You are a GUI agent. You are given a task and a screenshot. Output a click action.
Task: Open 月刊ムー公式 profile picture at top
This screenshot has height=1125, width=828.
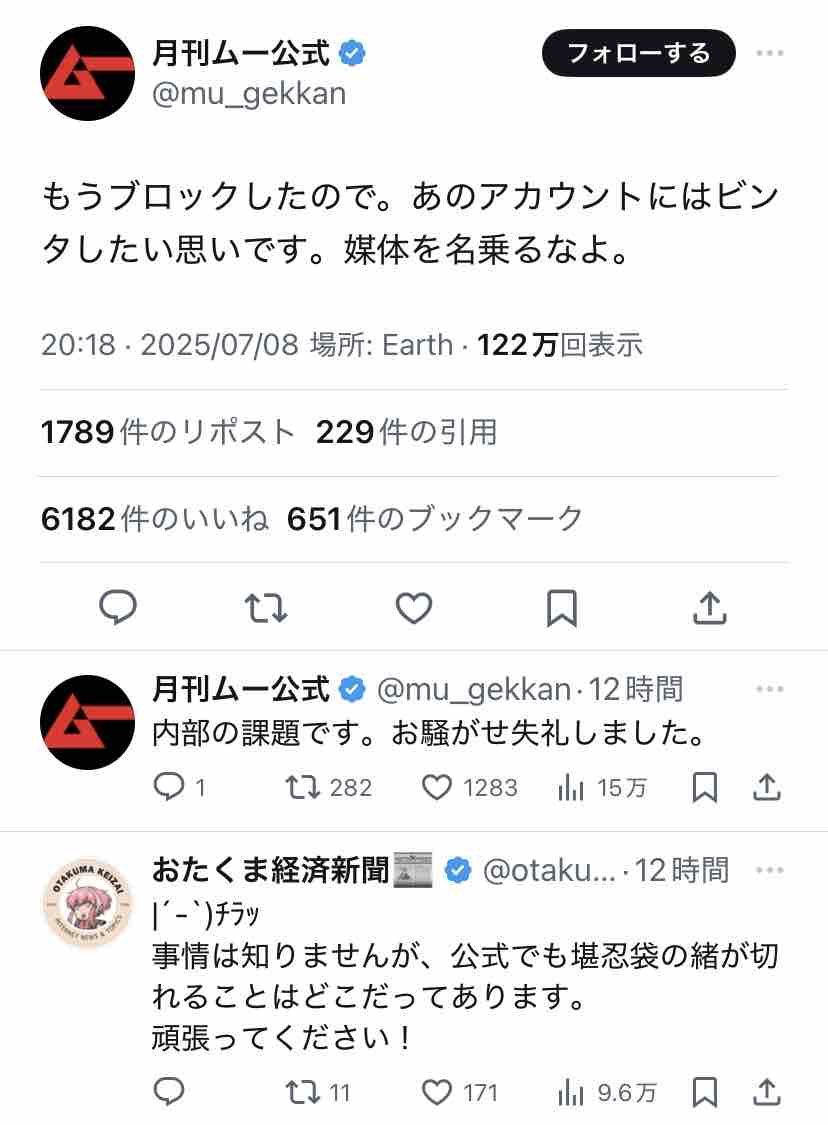pos(88,73)
